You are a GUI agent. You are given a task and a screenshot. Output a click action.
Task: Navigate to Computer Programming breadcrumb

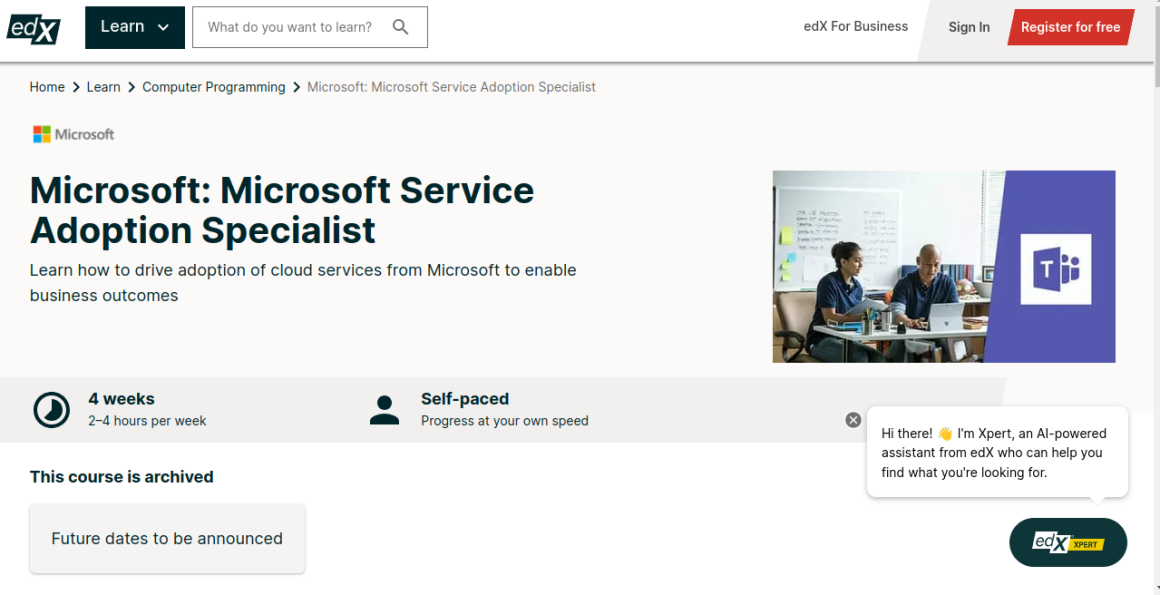click(x=214, y=87)
